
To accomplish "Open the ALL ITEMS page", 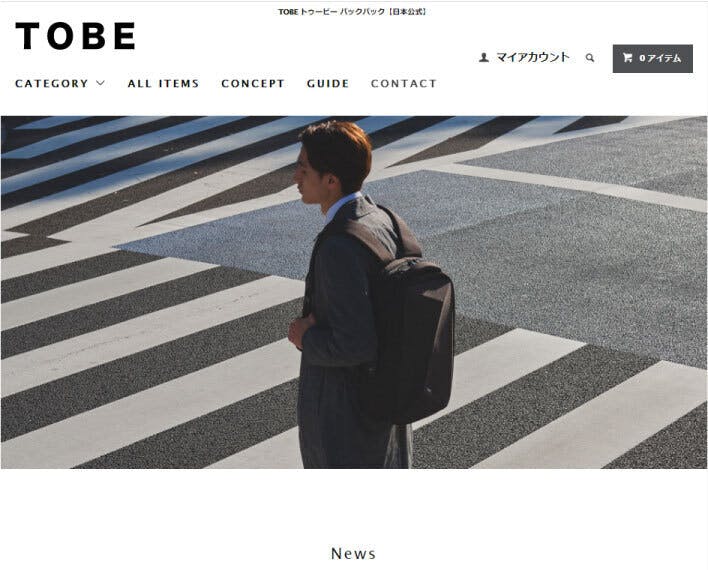I will pos(163,84).
